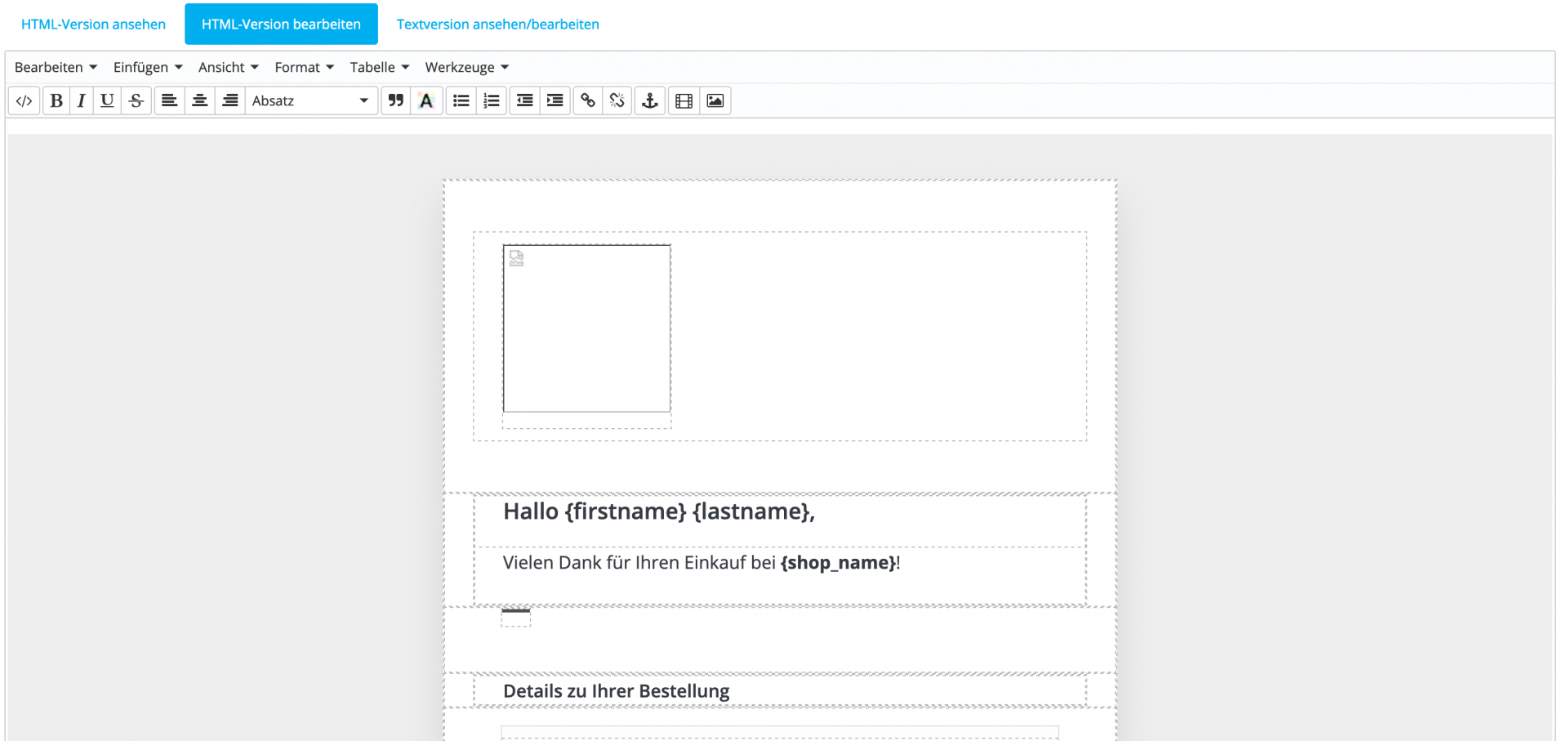Insert a numbered list
This screenshot has width=1568, height=741.
492,100
